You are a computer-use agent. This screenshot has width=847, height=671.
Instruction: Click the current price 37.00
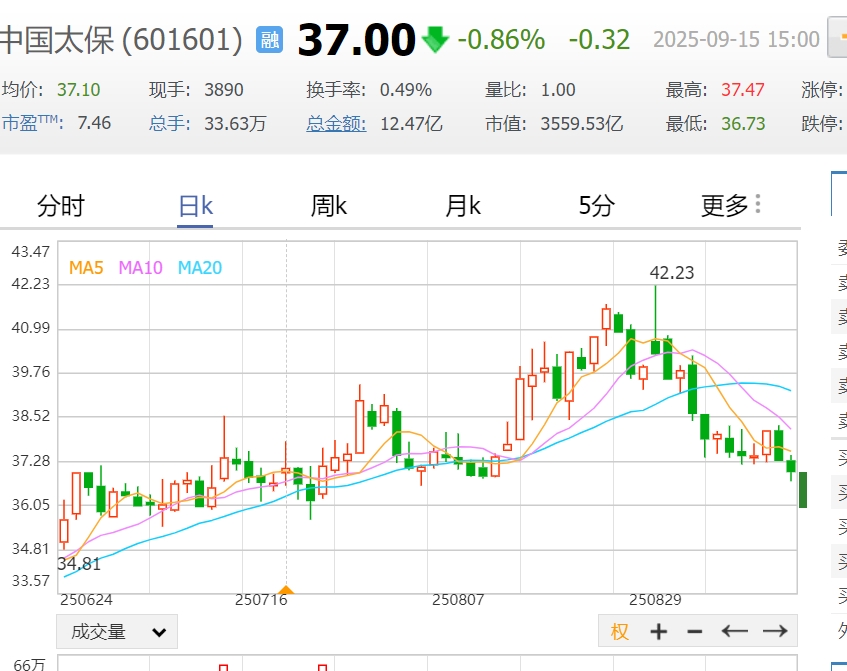click(x=357, y=40)
